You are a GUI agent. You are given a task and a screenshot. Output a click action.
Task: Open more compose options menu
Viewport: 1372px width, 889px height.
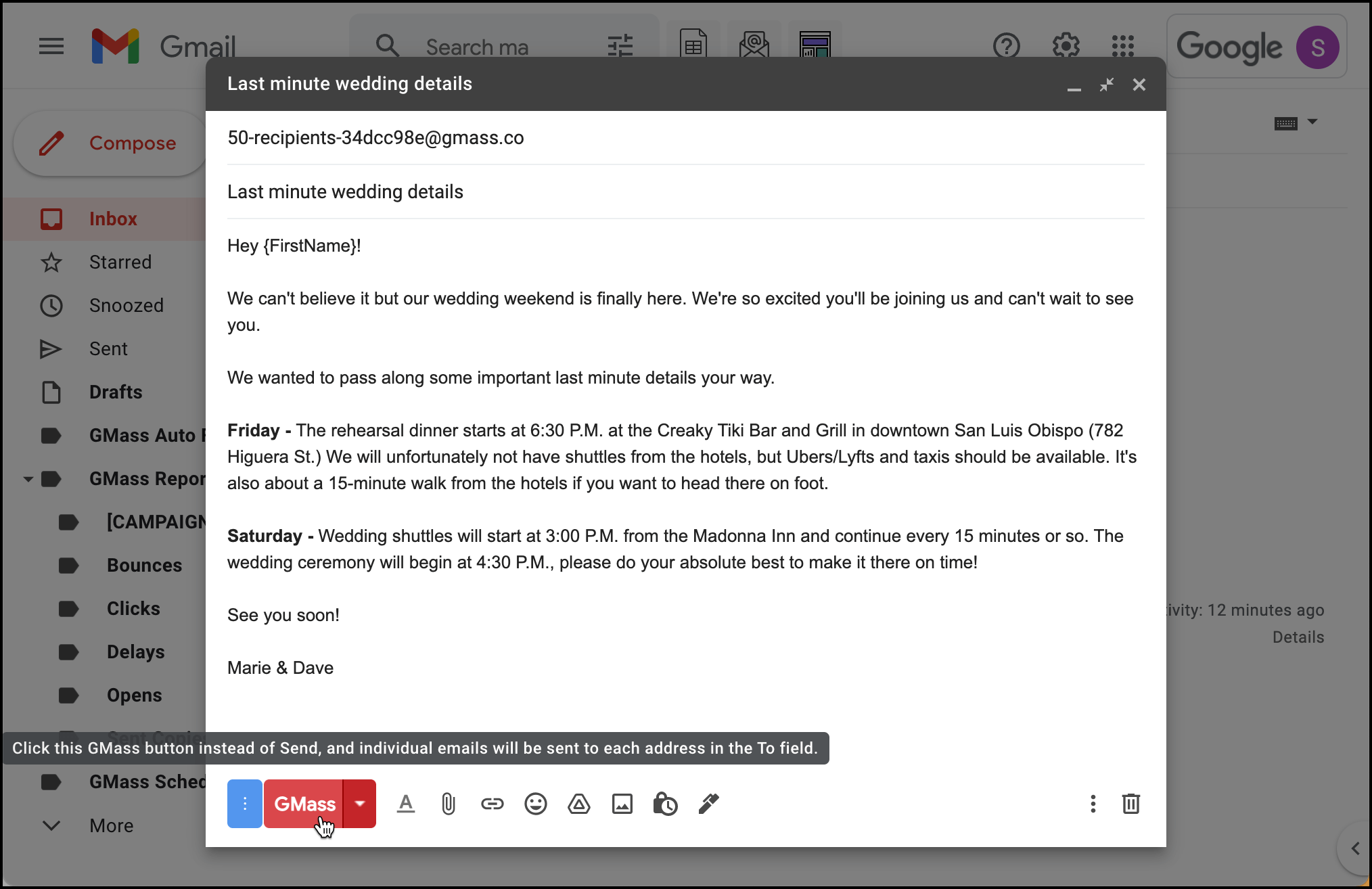click(x=1093, y=804)
